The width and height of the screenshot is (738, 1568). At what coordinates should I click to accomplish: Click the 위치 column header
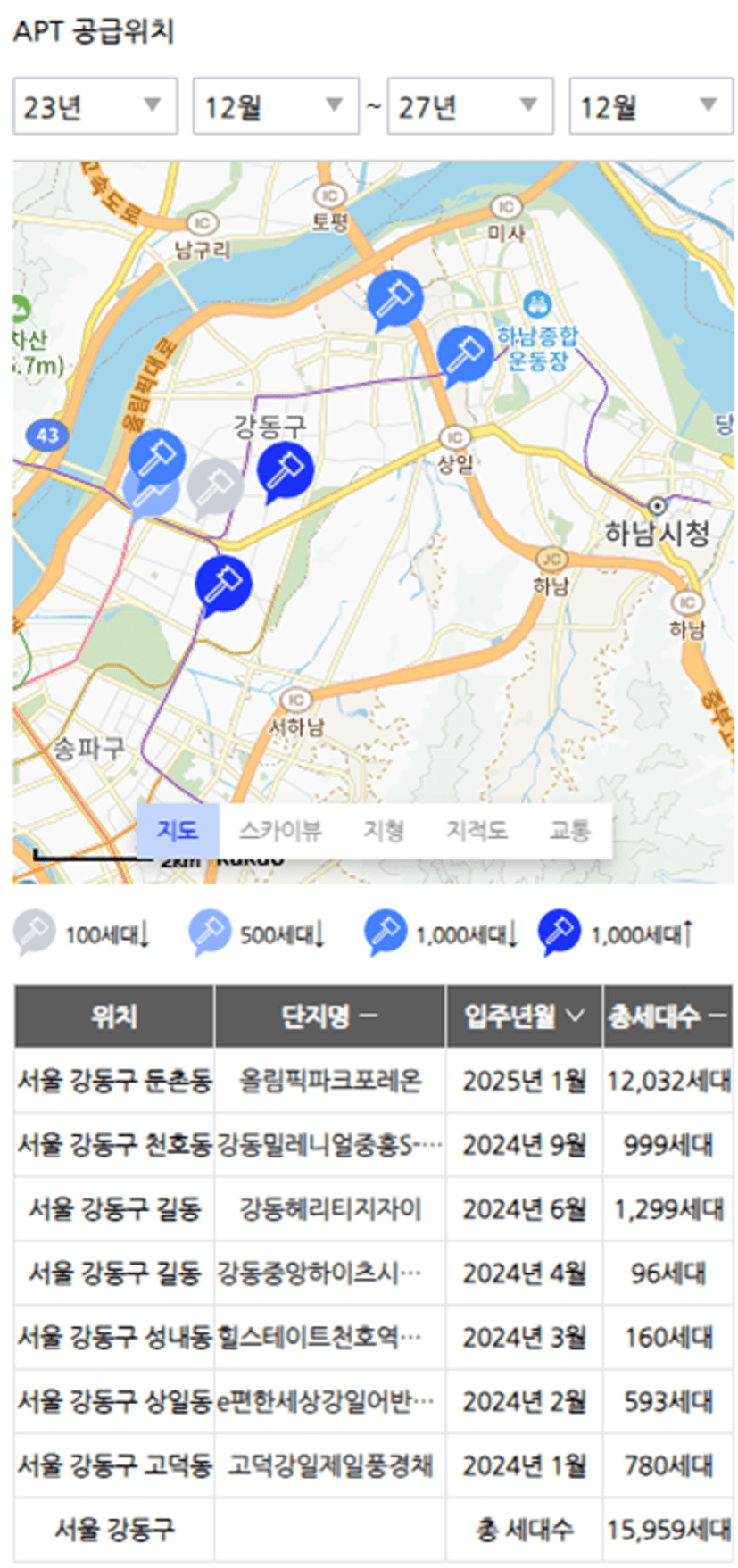(x=114, y=1016)
